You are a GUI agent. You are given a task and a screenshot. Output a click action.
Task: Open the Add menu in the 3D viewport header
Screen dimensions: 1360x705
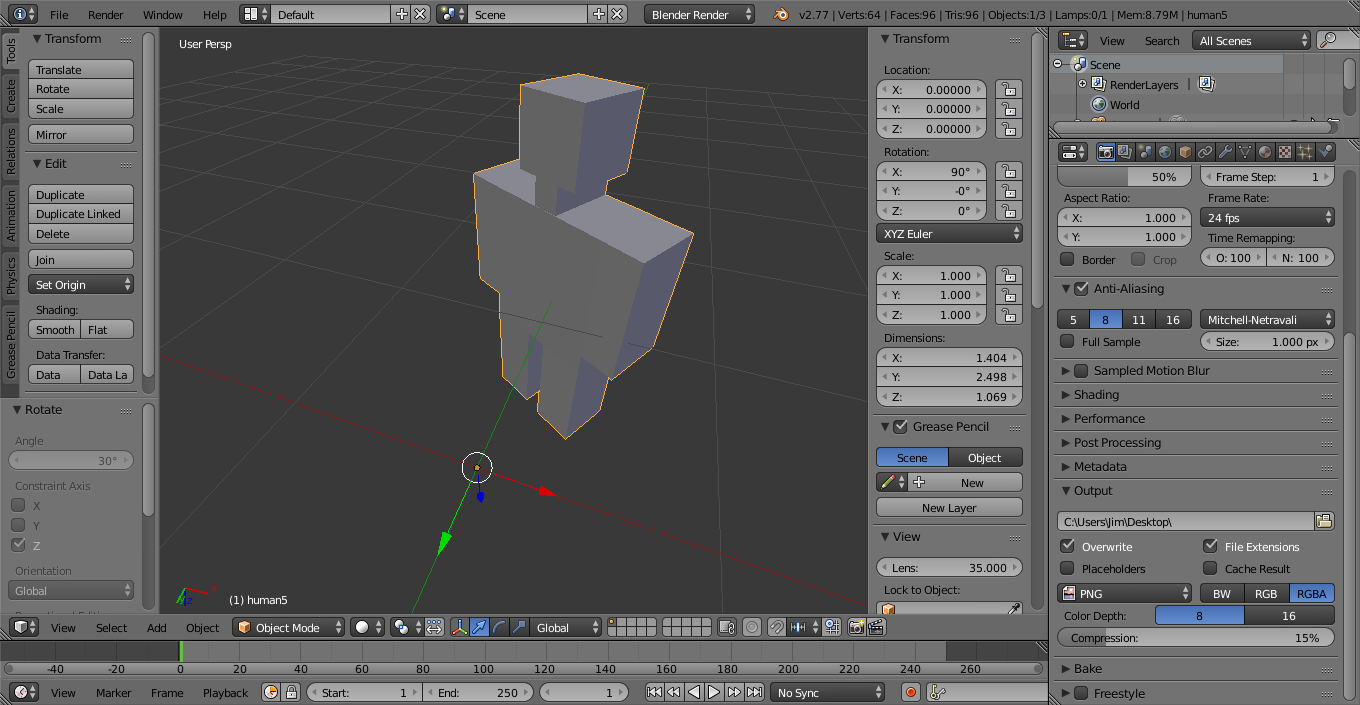pyautogui.click(x=157, y=628)
